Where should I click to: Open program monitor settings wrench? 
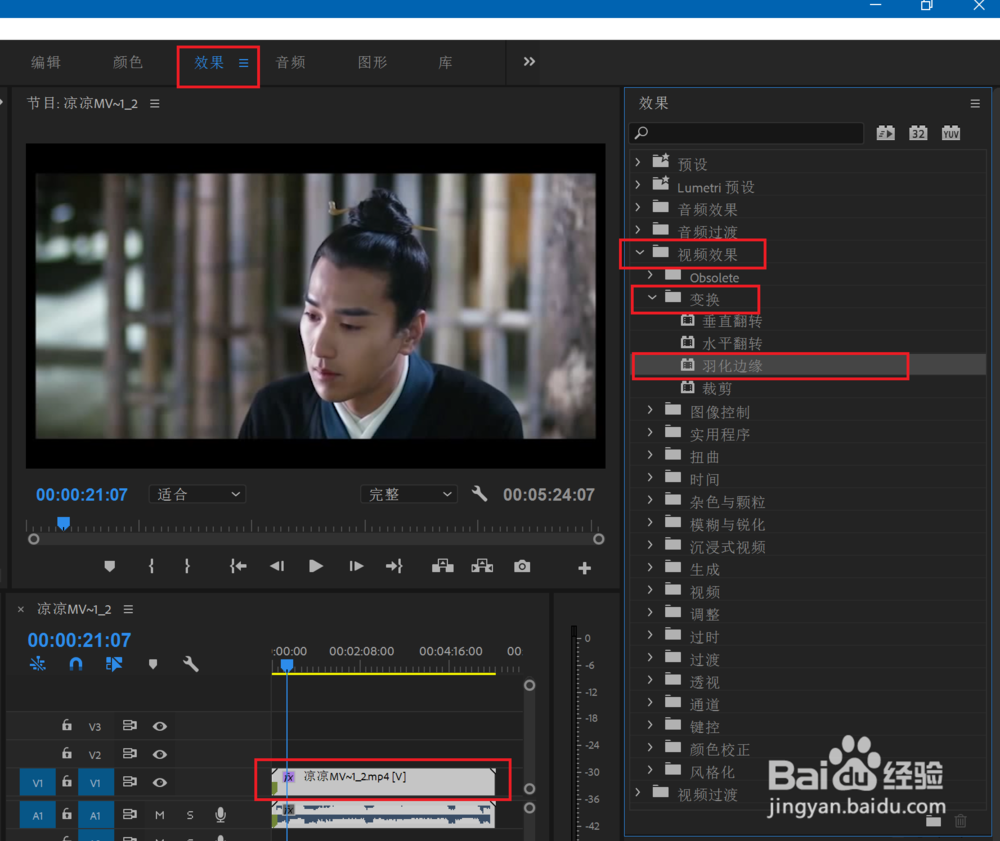(480, 494)
